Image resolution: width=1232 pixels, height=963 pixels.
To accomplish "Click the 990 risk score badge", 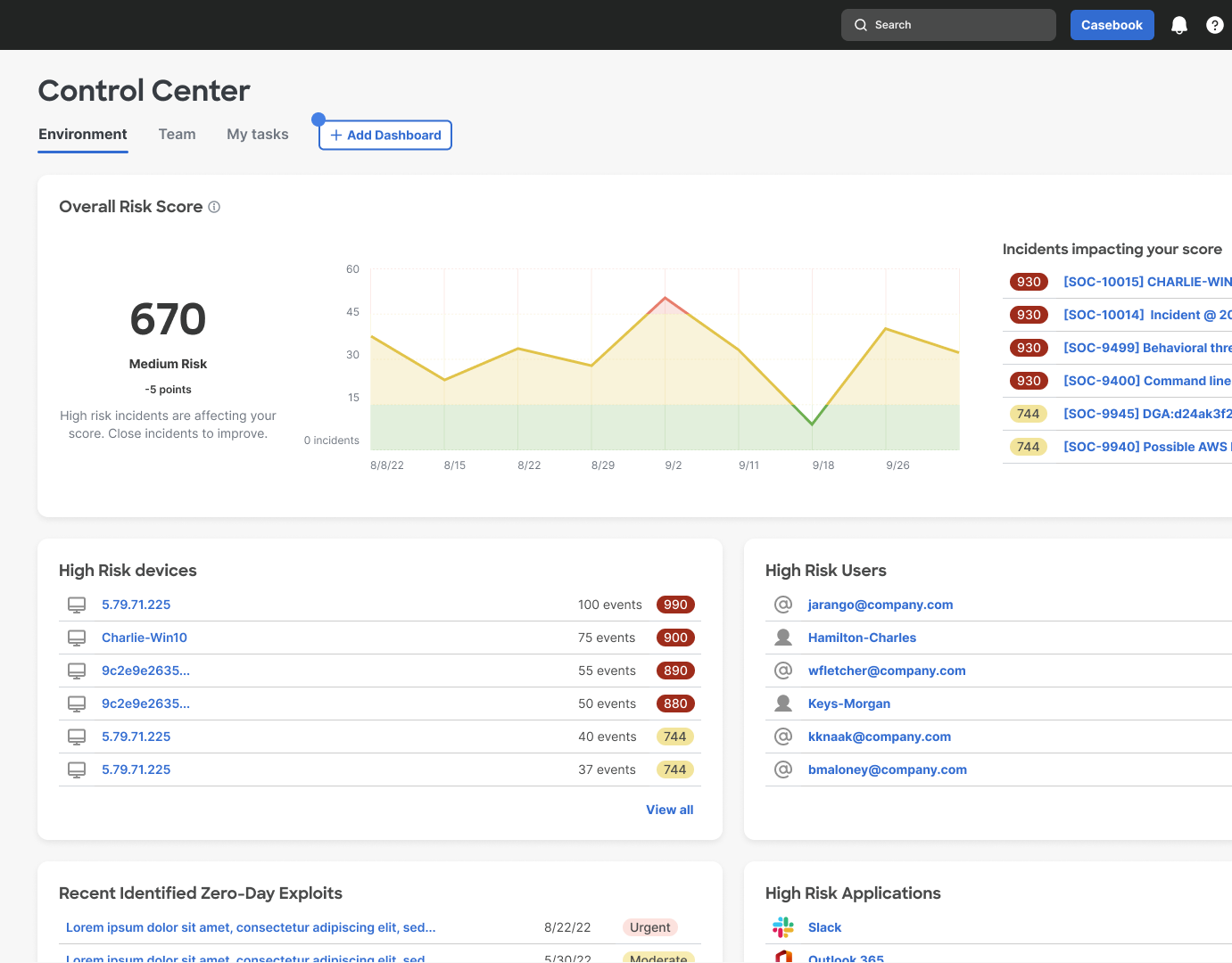I will 675,605.
